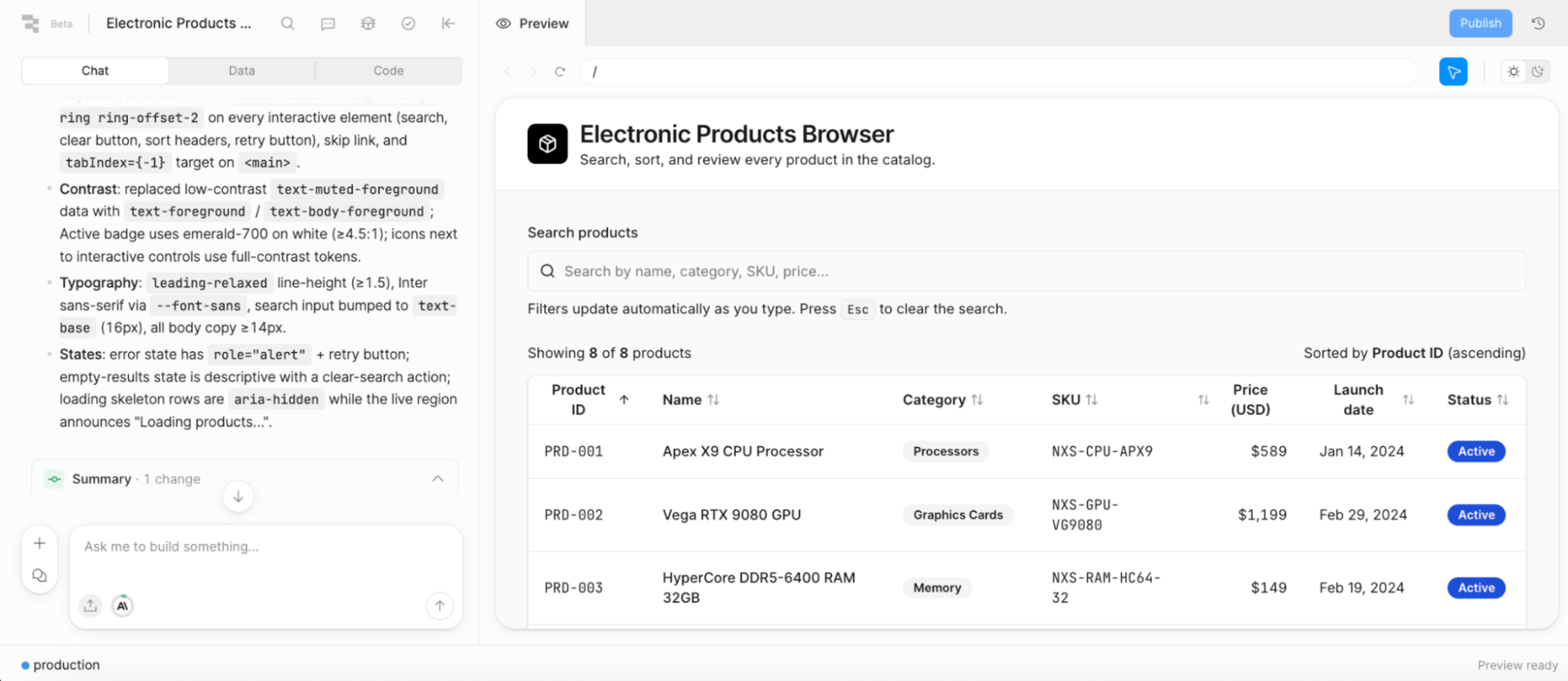Reload the preview page
This screenshot has height=681, width=1568.
tap(560, 71)
